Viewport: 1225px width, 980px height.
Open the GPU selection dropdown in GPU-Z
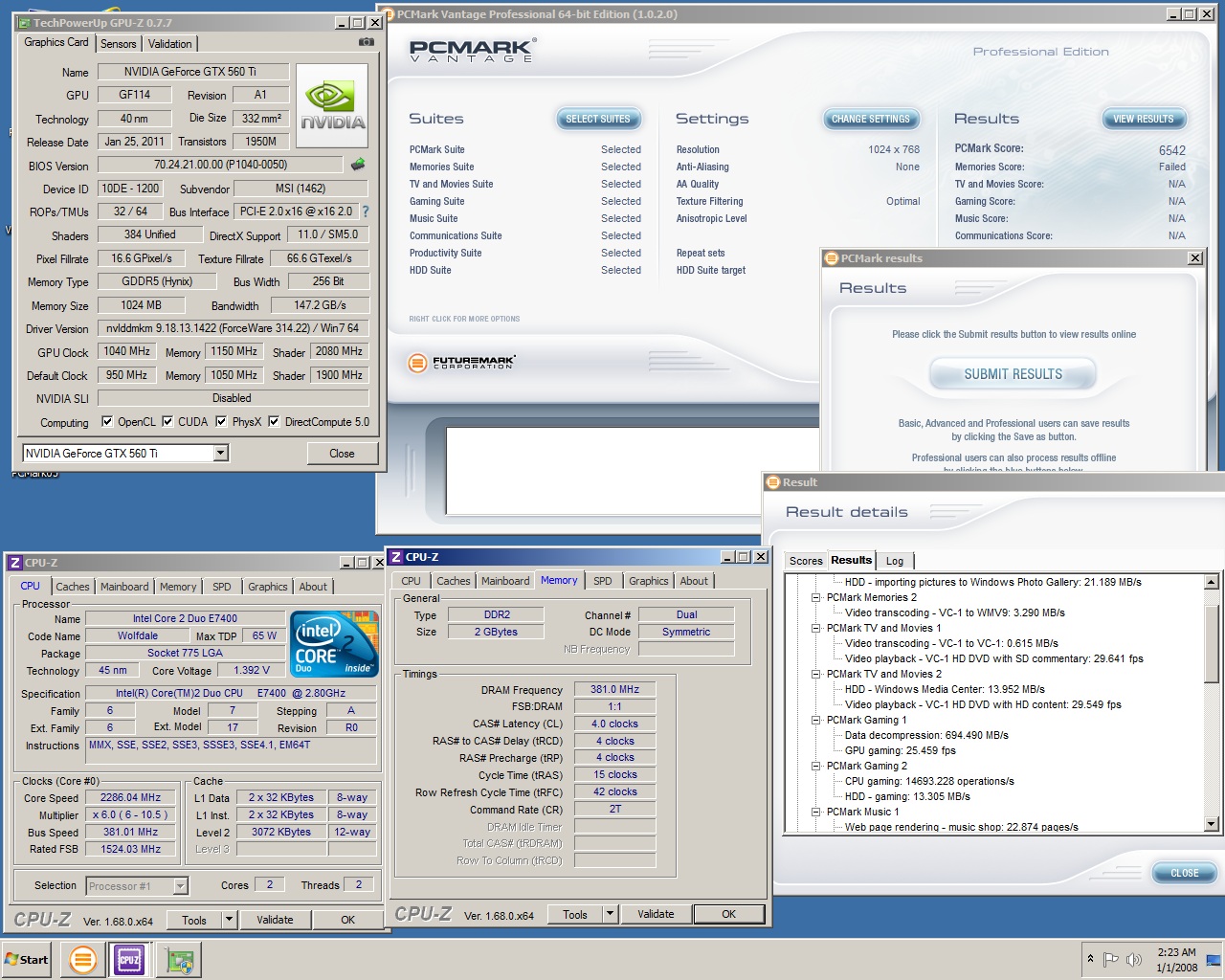[x=221, y=453]
